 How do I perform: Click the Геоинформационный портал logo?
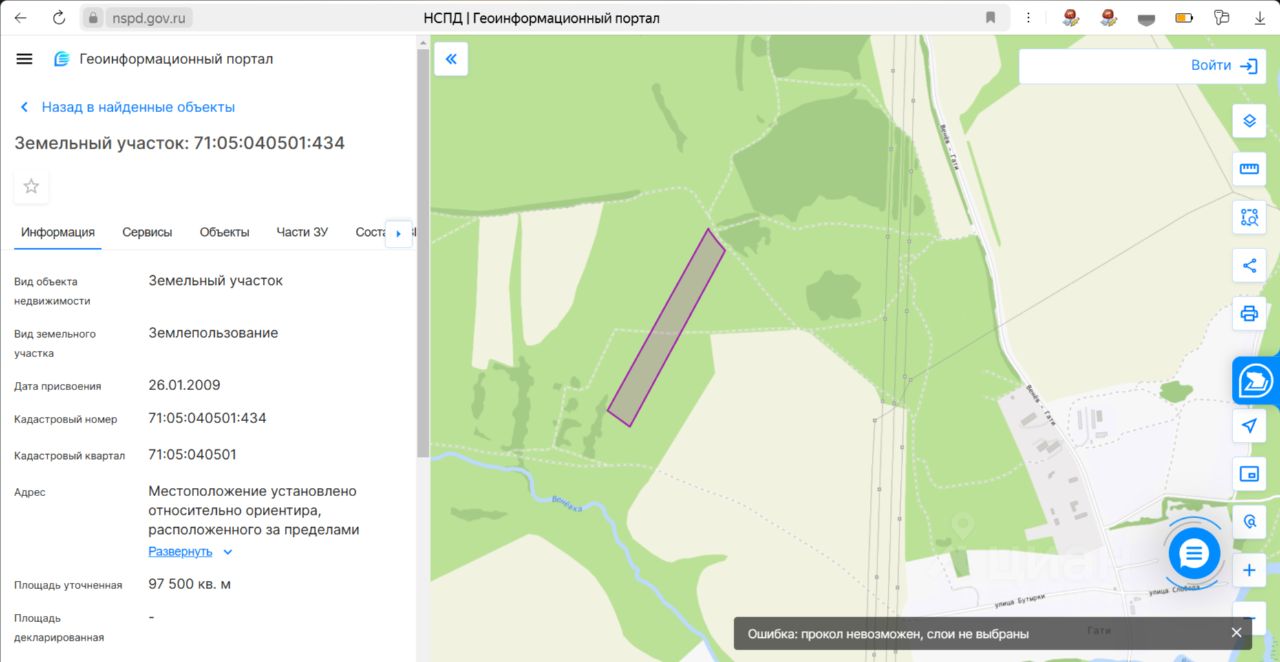tap(62, 59)
